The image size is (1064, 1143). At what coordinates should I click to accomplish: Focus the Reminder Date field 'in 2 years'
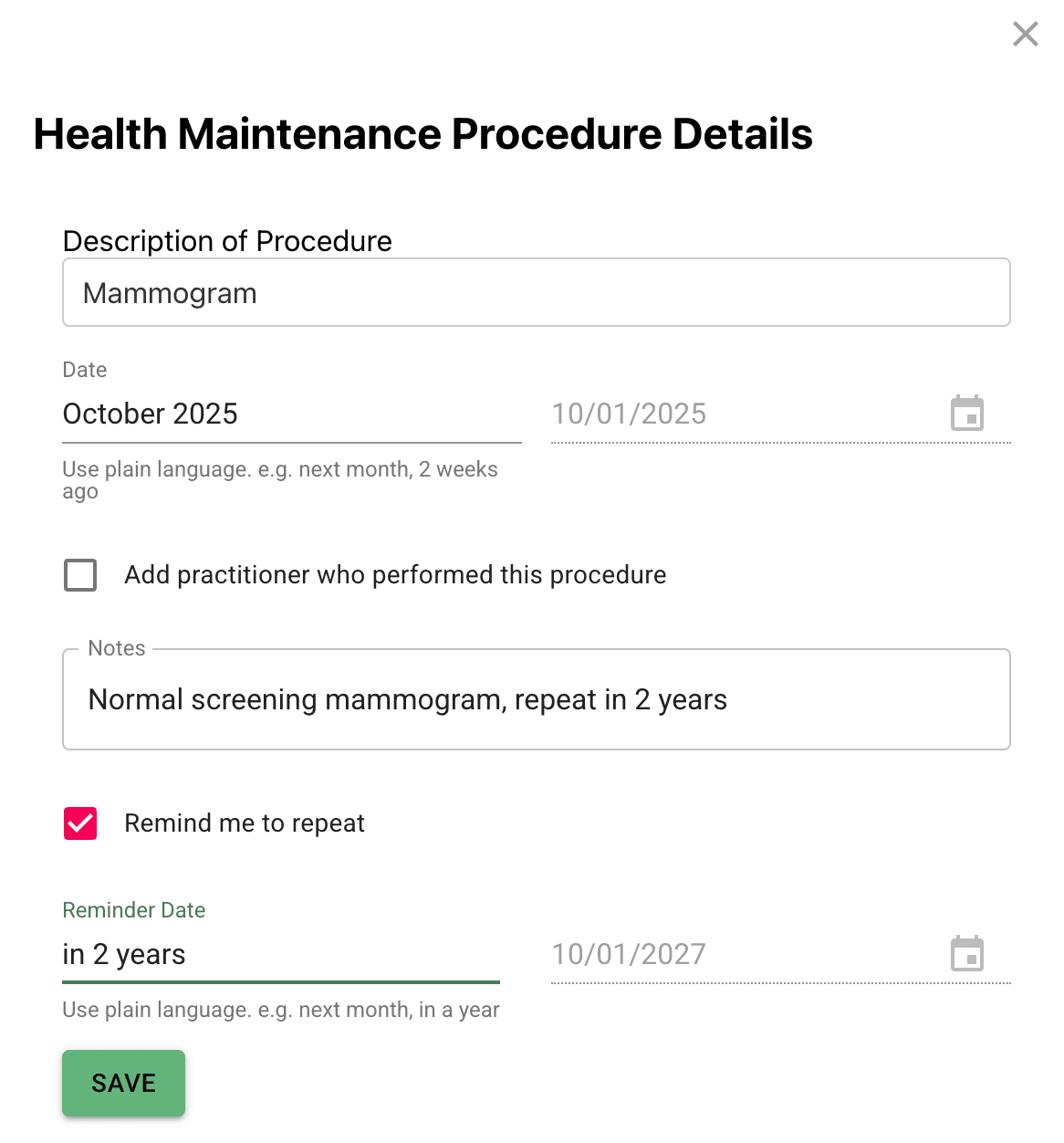281,954
